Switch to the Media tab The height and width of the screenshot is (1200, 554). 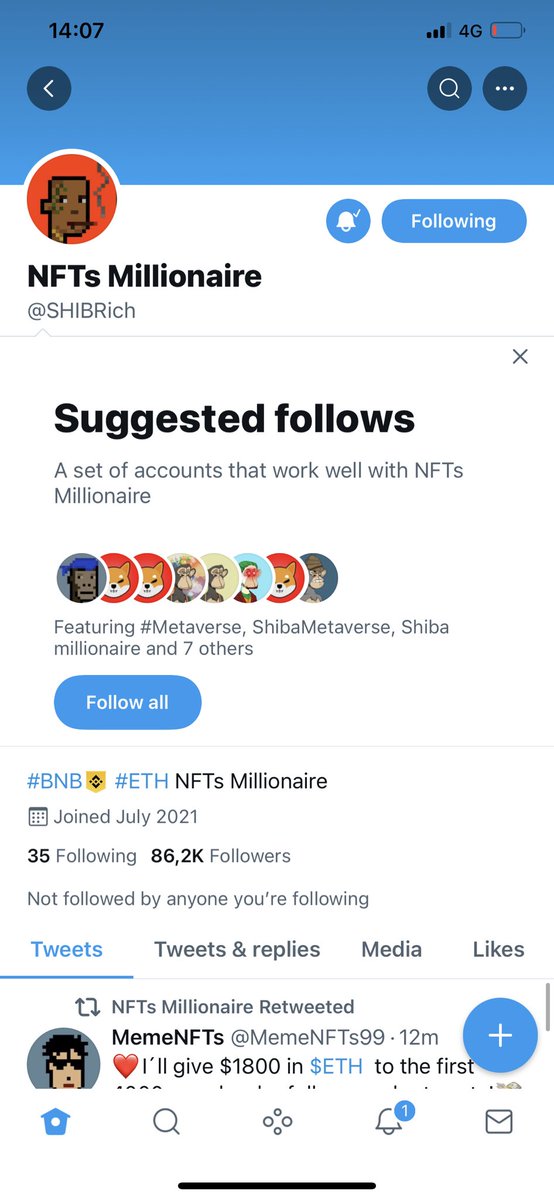click(x=391, y=949)
